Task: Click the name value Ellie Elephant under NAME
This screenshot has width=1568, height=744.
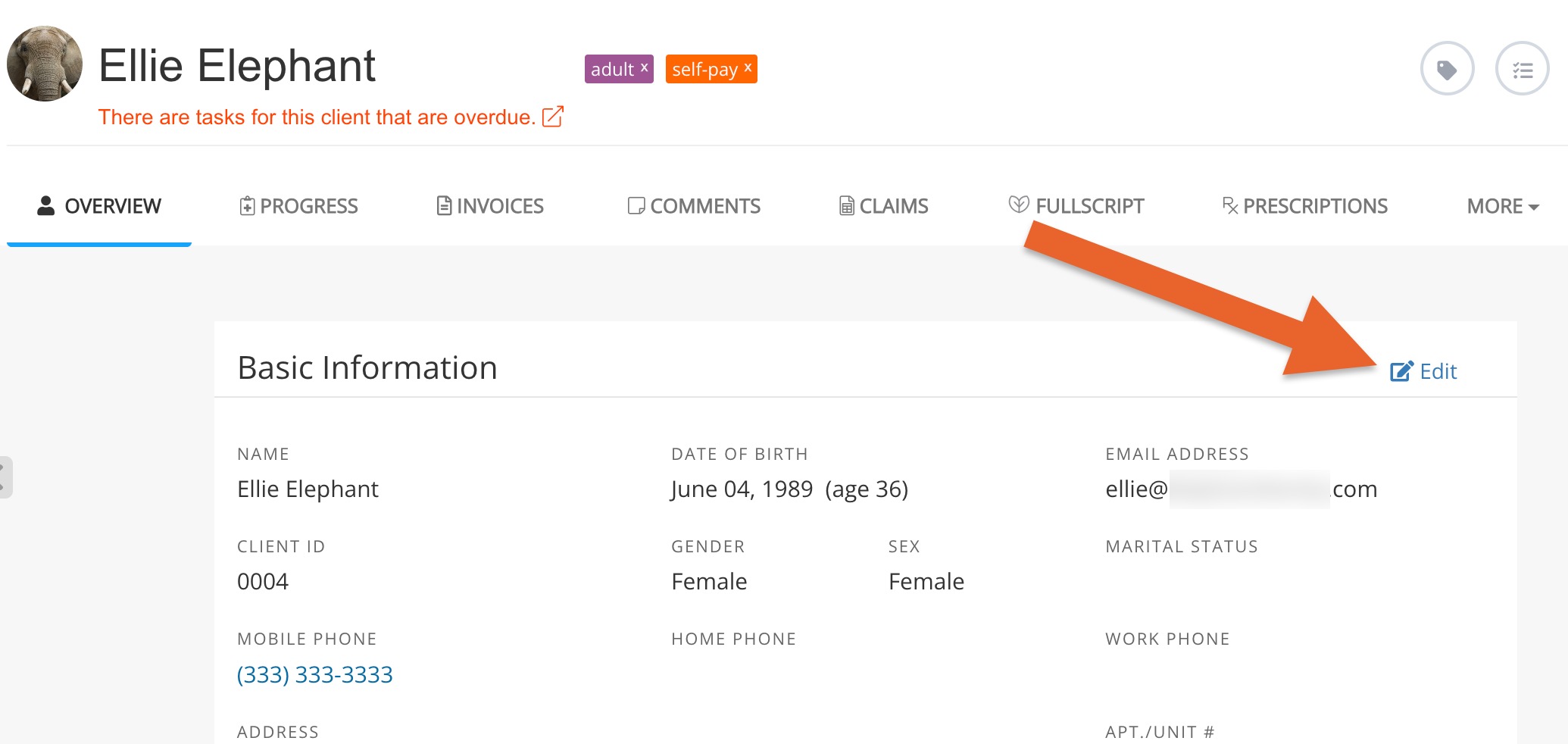Action: [x=308, y=489]
